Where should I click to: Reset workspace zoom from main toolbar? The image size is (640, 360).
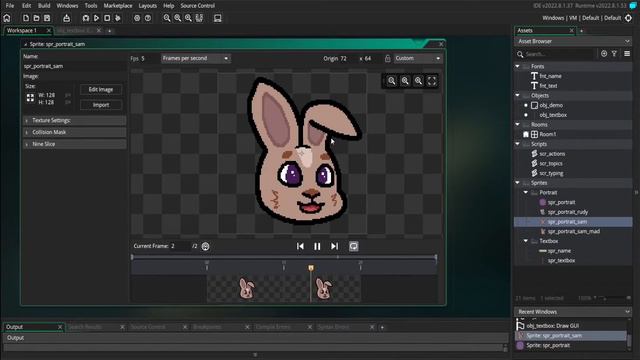tap(178, 18)
